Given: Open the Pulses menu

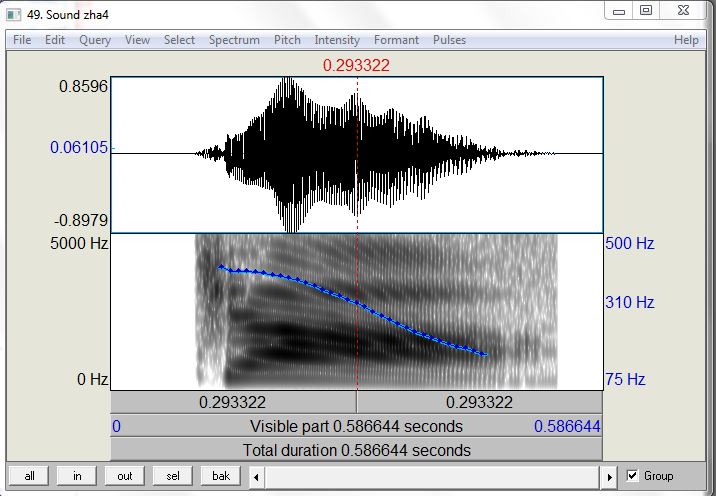Looking at the screenshot, I should click(x=449, y=40).
